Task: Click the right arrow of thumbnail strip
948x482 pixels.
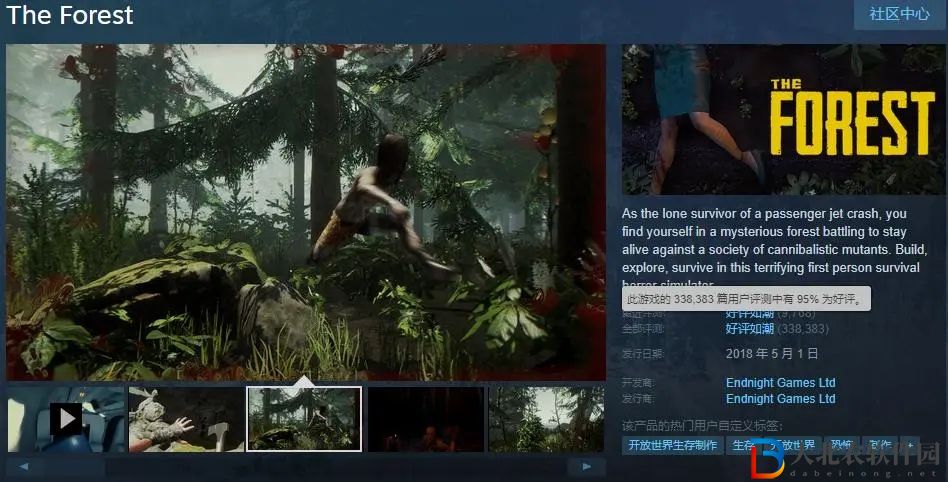Action: (x=586, y=466)
